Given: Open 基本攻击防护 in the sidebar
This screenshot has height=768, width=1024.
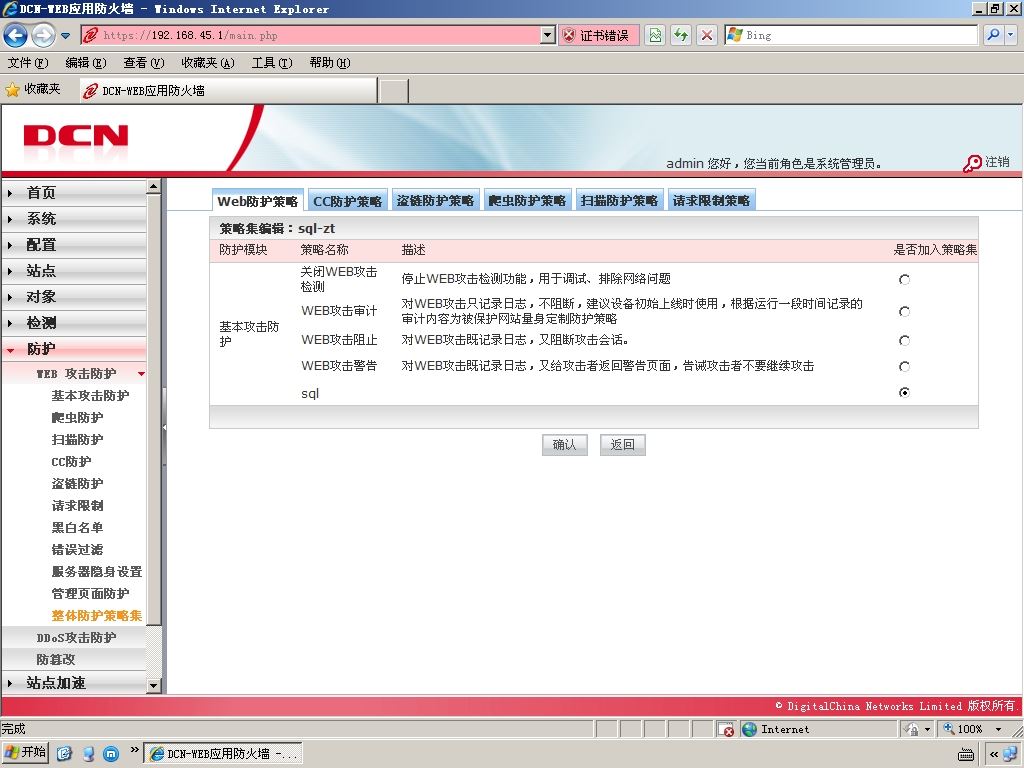Looking at the screenshot, I should point(90,396).
